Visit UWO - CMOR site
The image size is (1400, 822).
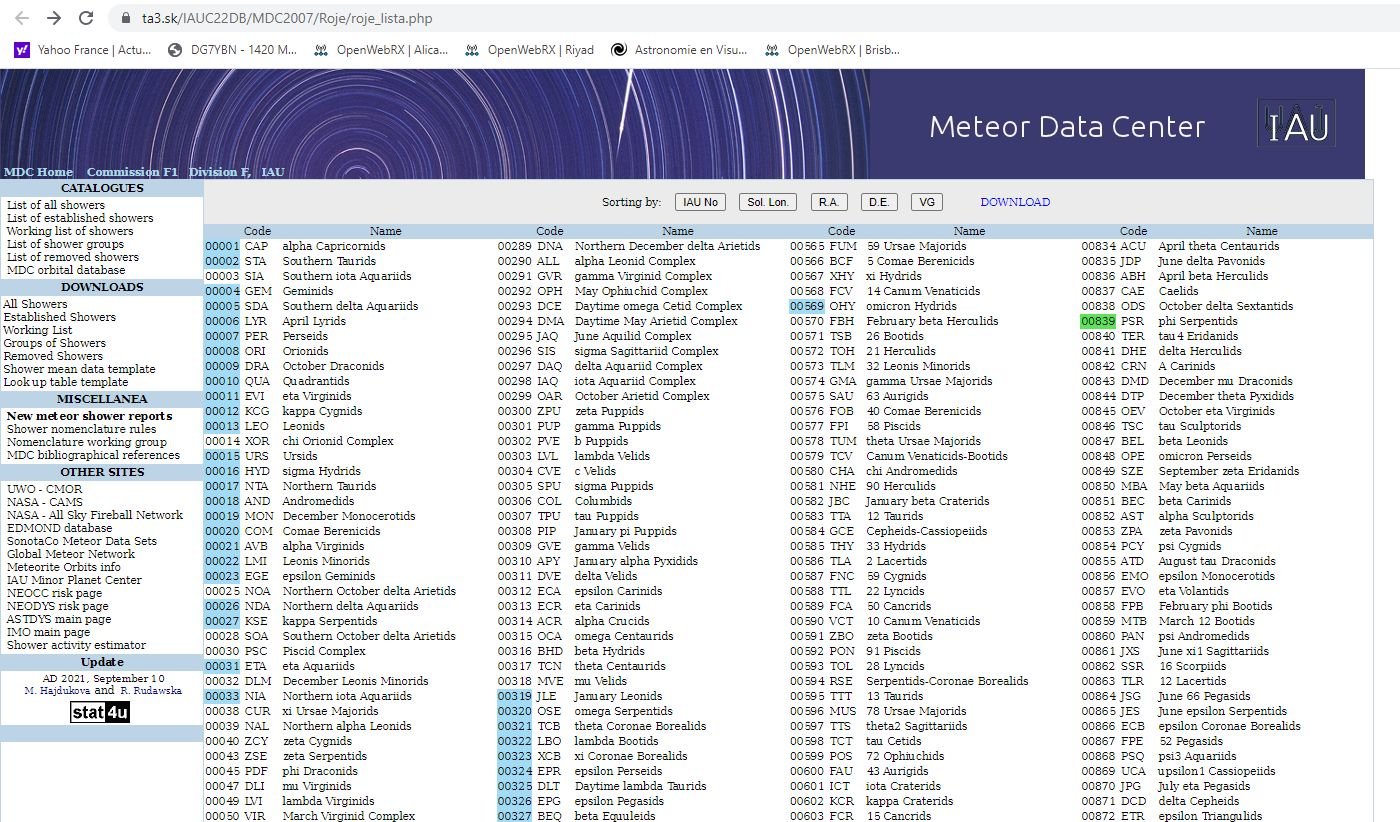click(x=45, y=489)
